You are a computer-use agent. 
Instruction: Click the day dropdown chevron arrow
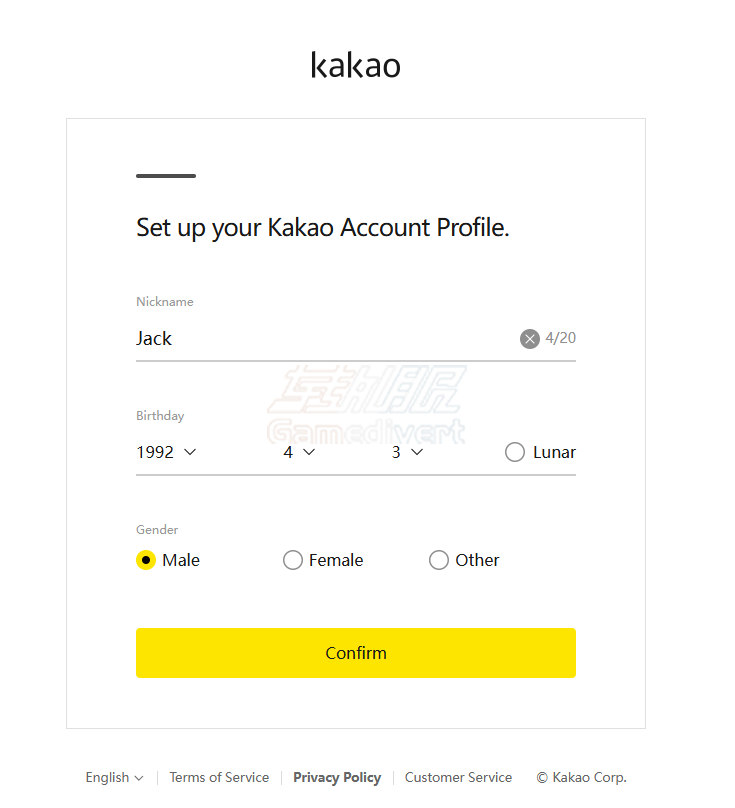417,452
